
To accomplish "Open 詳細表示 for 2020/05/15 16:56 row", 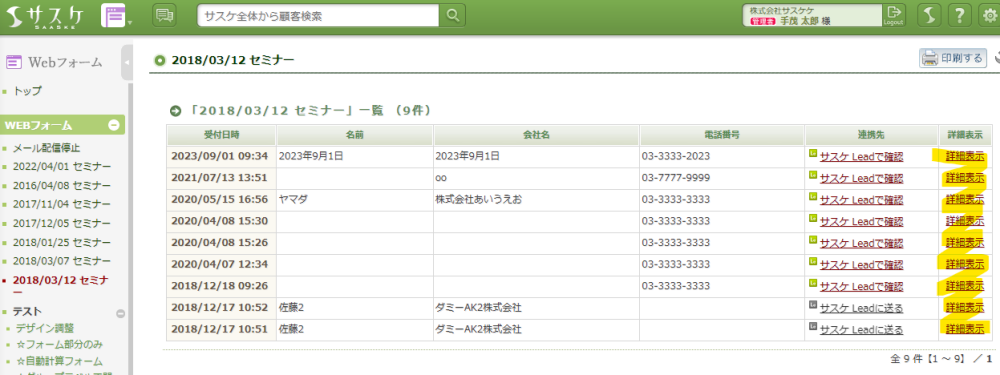I will [964, 200].
